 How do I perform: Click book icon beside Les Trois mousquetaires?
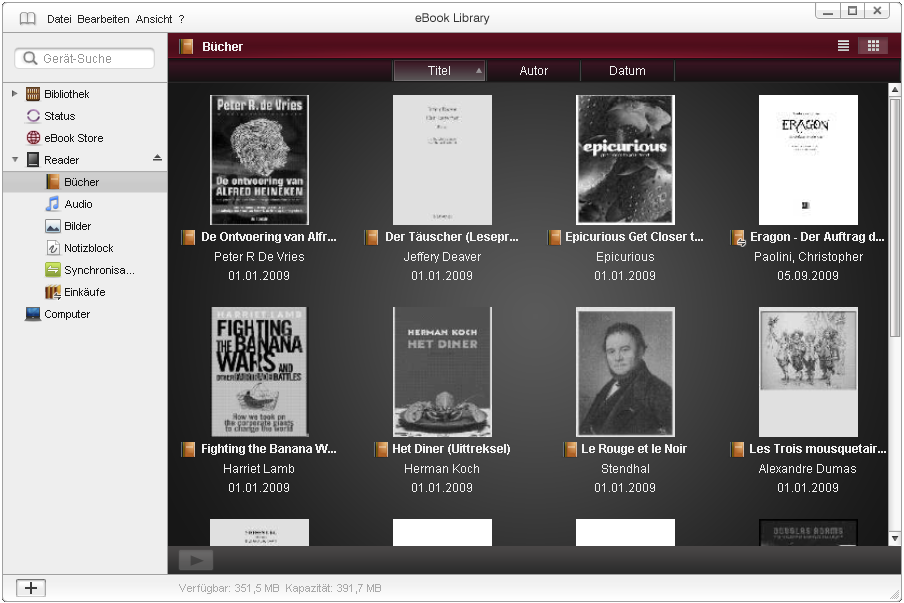click(737, 449)
